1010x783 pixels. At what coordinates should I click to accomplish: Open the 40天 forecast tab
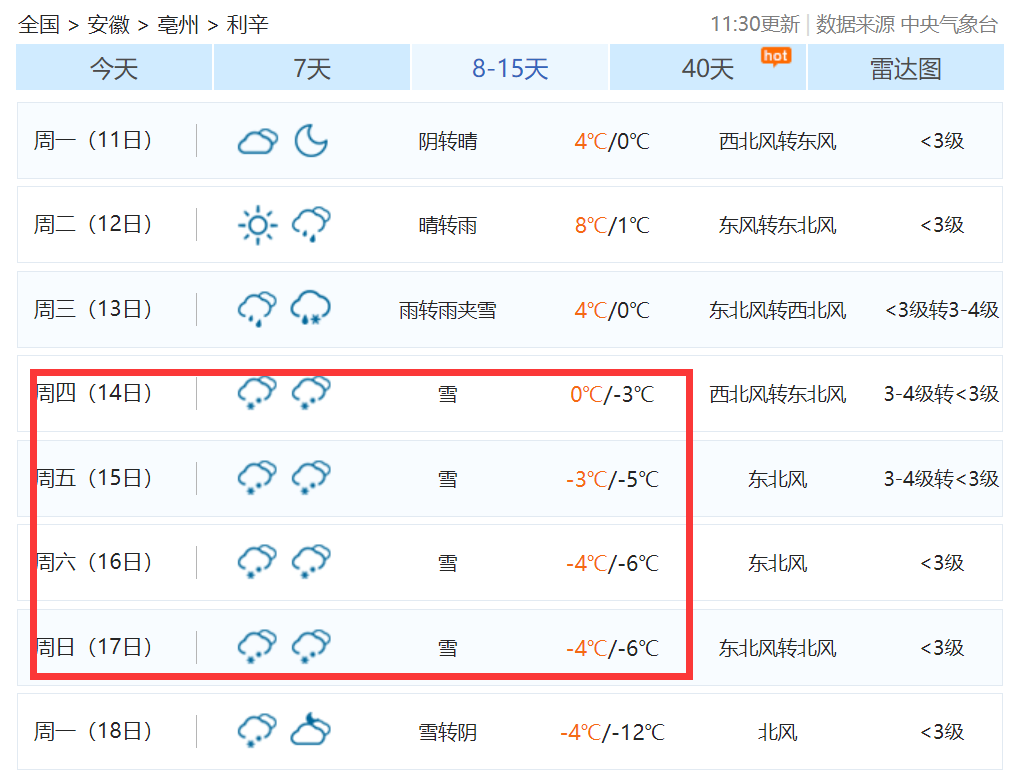point(708,68)
